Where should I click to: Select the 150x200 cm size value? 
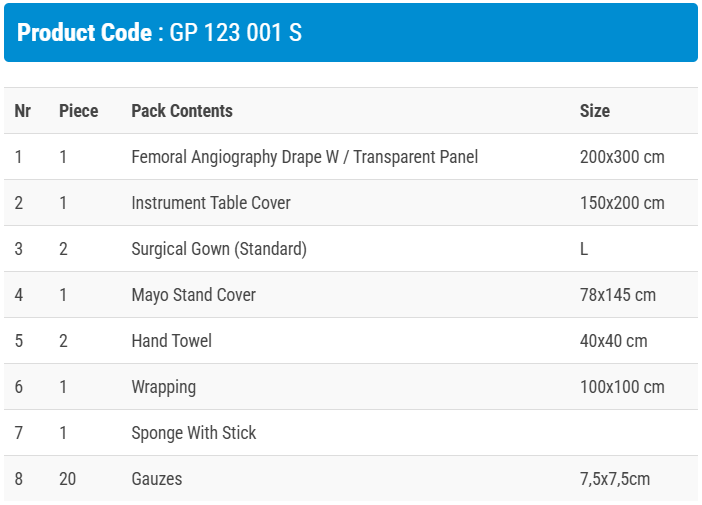[x=622, y=203]
